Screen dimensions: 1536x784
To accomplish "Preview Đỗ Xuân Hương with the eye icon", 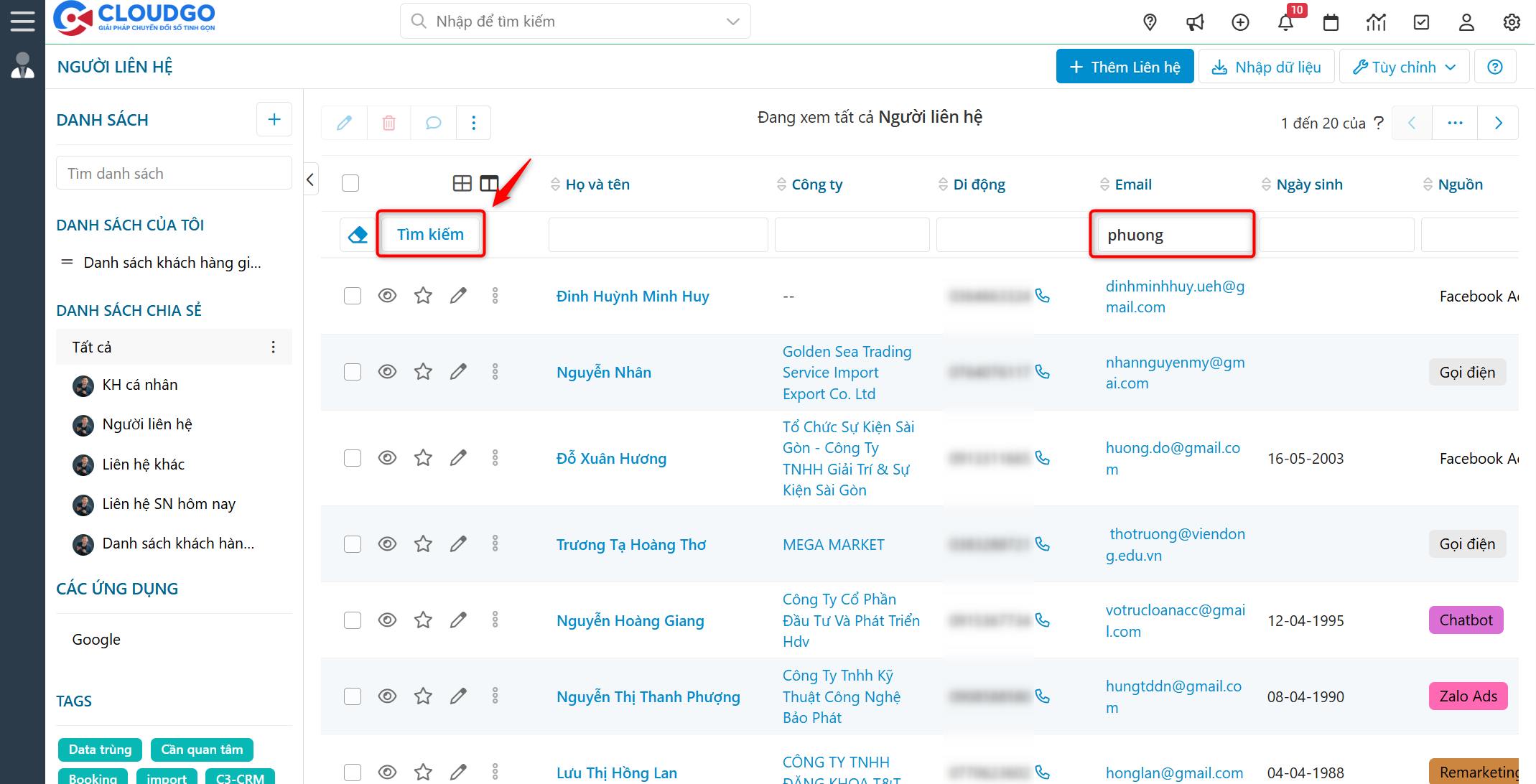I will (387, 457).
